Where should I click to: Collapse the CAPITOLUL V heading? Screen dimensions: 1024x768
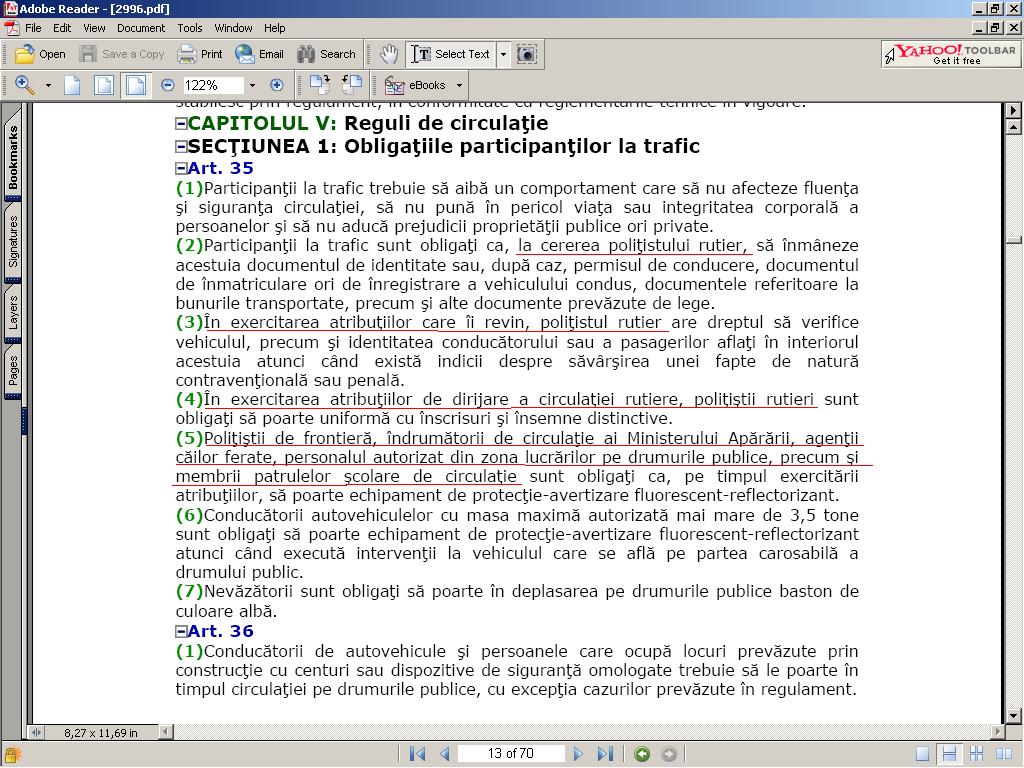click(181, 123)
